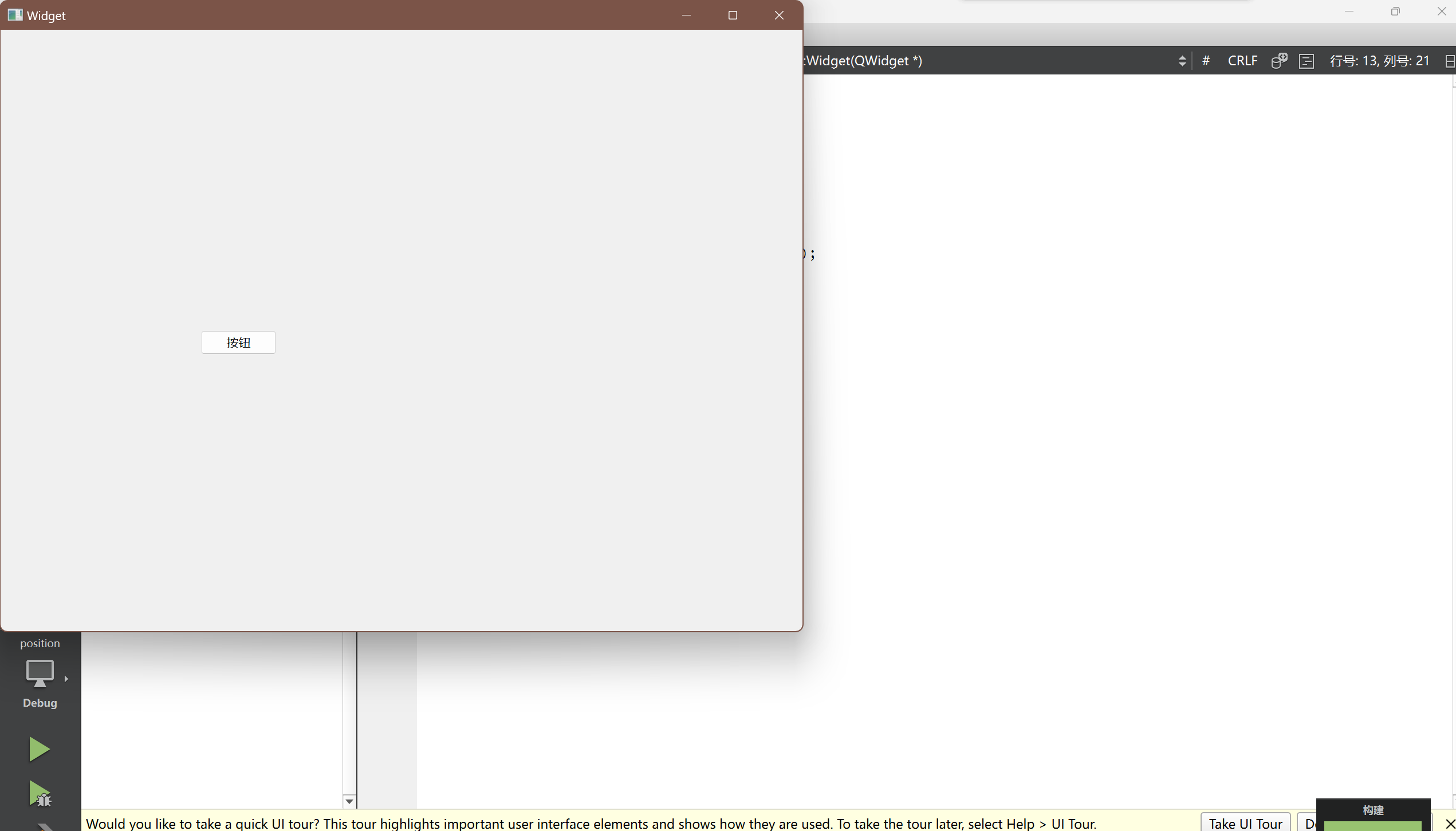
Task: Click the # preprocessor directives button
Action: (x=1206, y=61)
